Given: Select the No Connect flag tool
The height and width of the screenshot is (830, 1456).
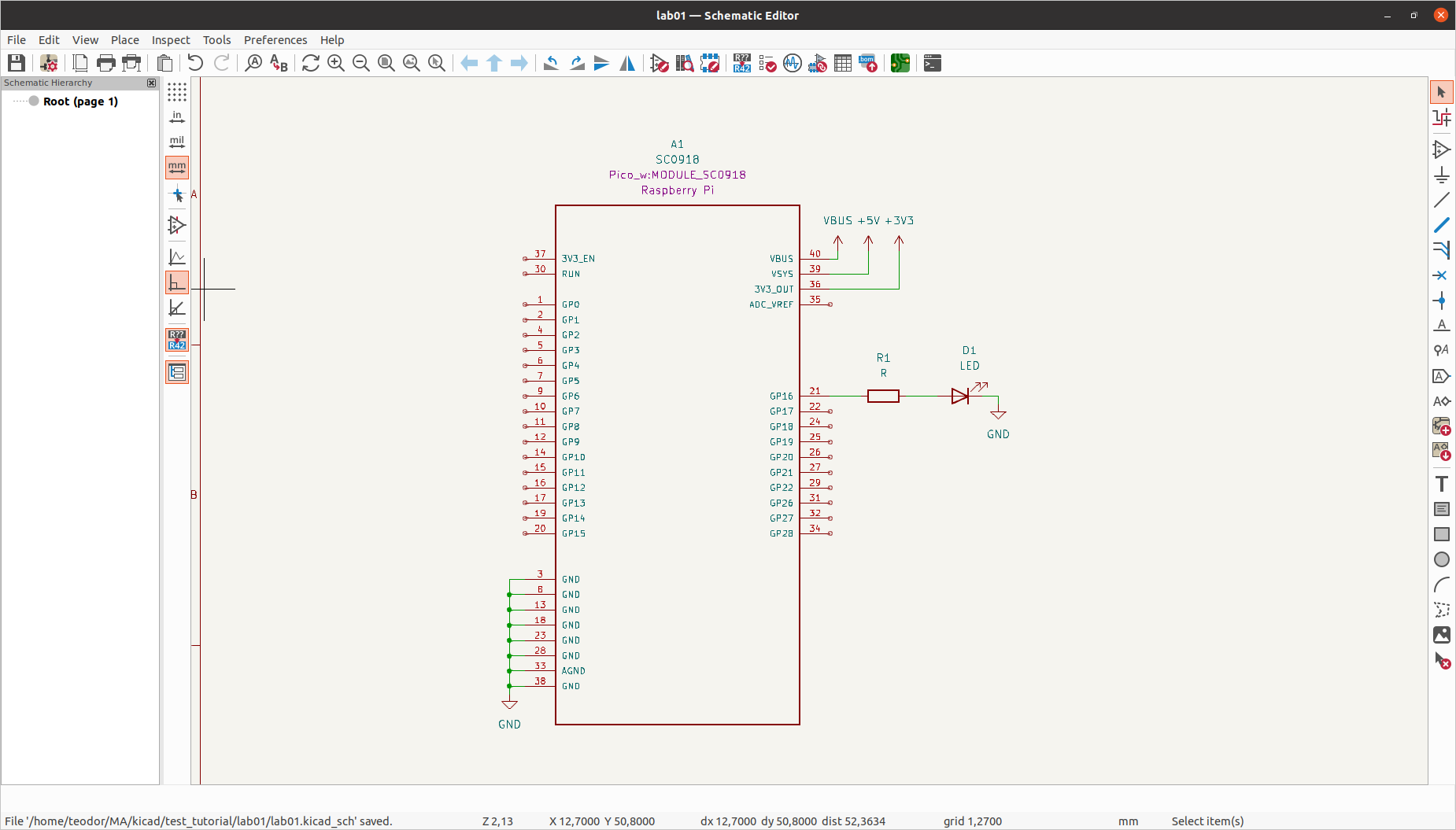Looking at the screenshot, I should 1442,275.
